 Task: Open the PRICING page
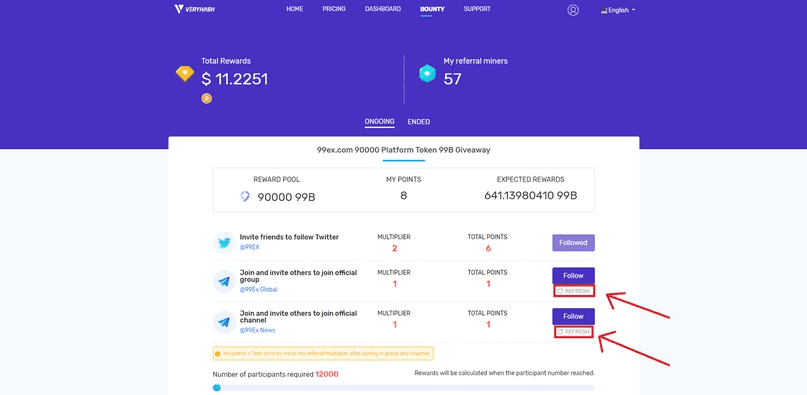pos(334,9)
